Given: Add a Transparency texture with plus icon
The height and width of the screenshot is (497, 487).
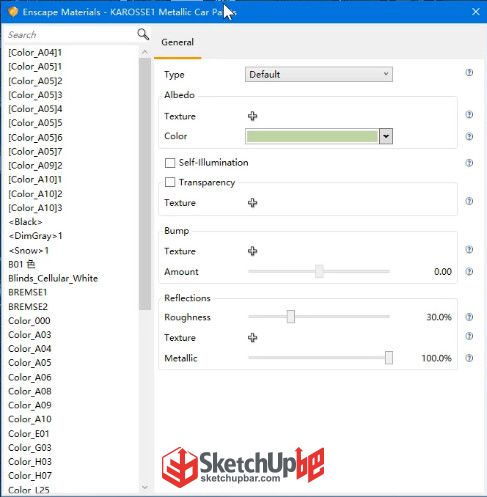Looking at the screenshot, I should tap(252, 203).
